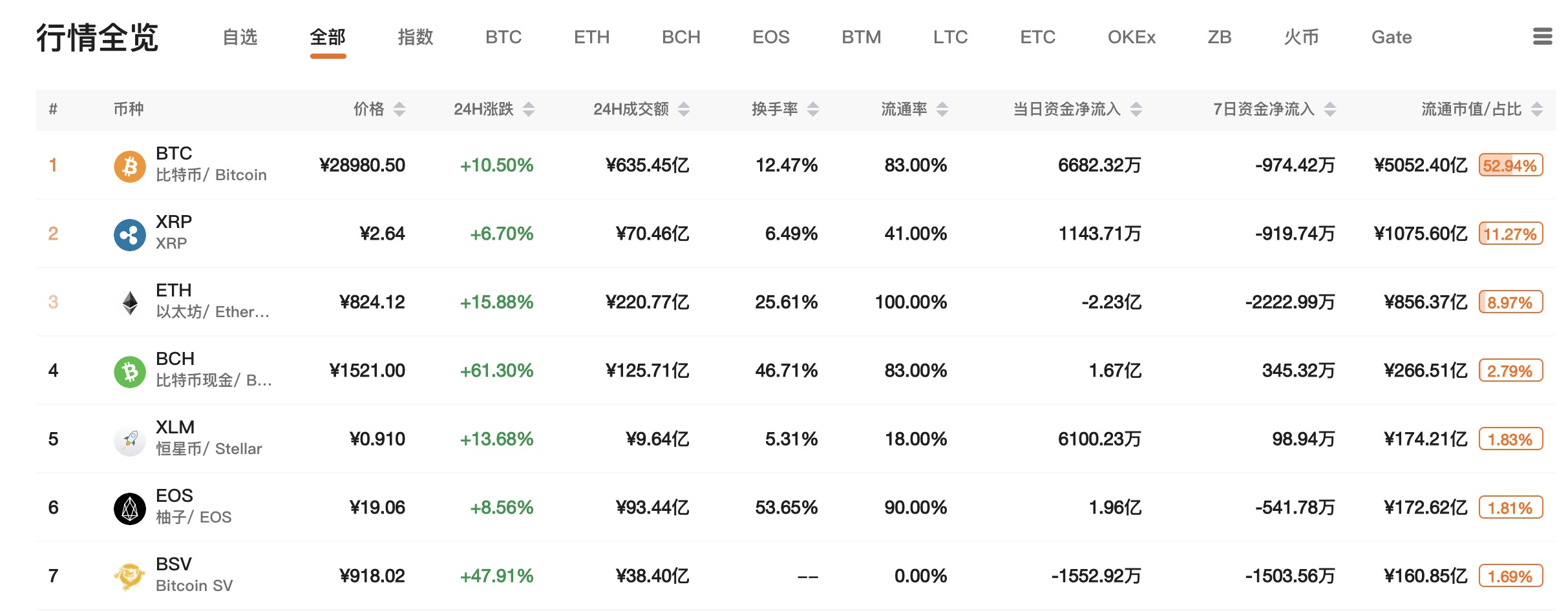Click the Stellar XLM rocket icon

click(130, 440)
